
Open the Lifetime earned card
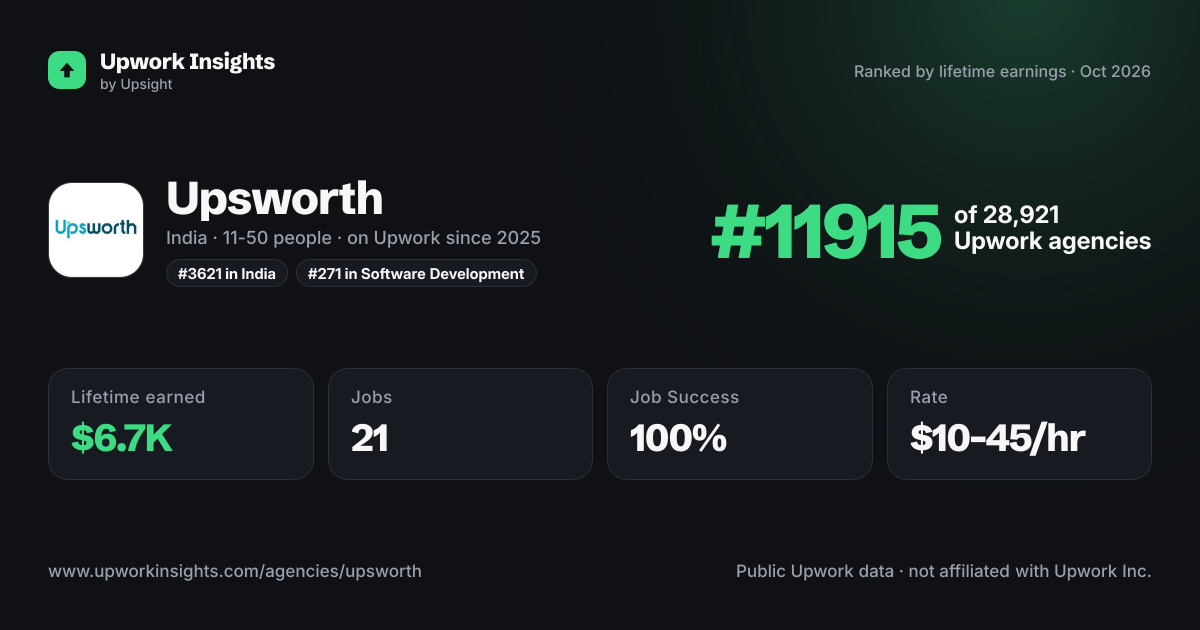click(x=181, y=424)
